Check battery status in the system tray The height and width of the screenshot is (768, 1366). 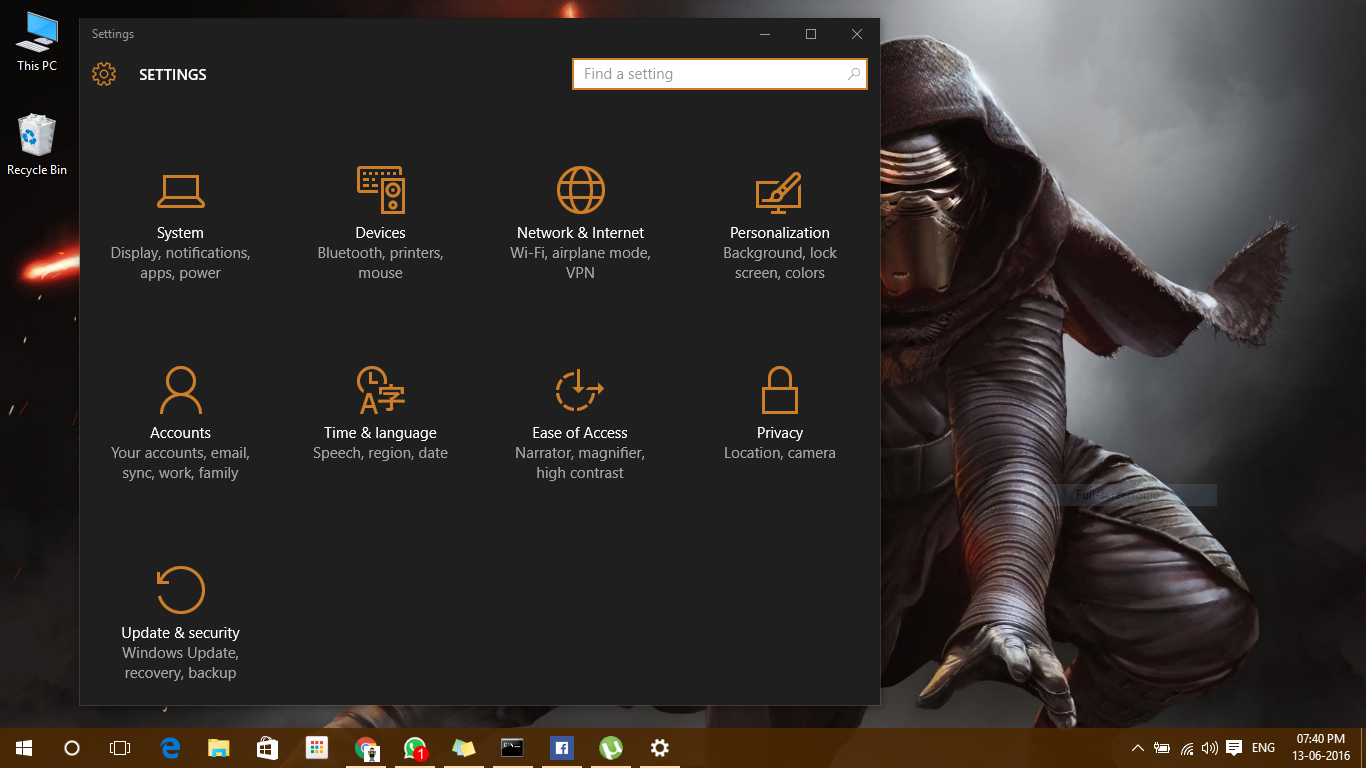(1162, 748)
